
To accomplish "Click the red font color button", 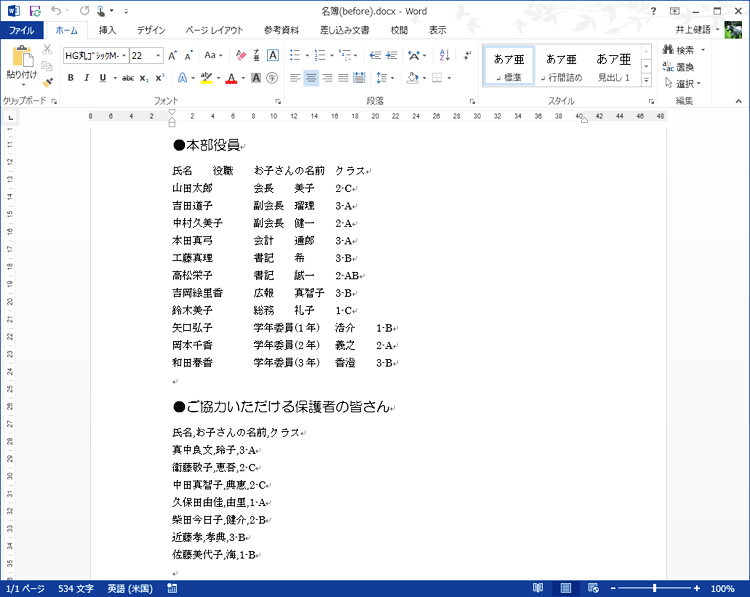I will pos(232,77).
